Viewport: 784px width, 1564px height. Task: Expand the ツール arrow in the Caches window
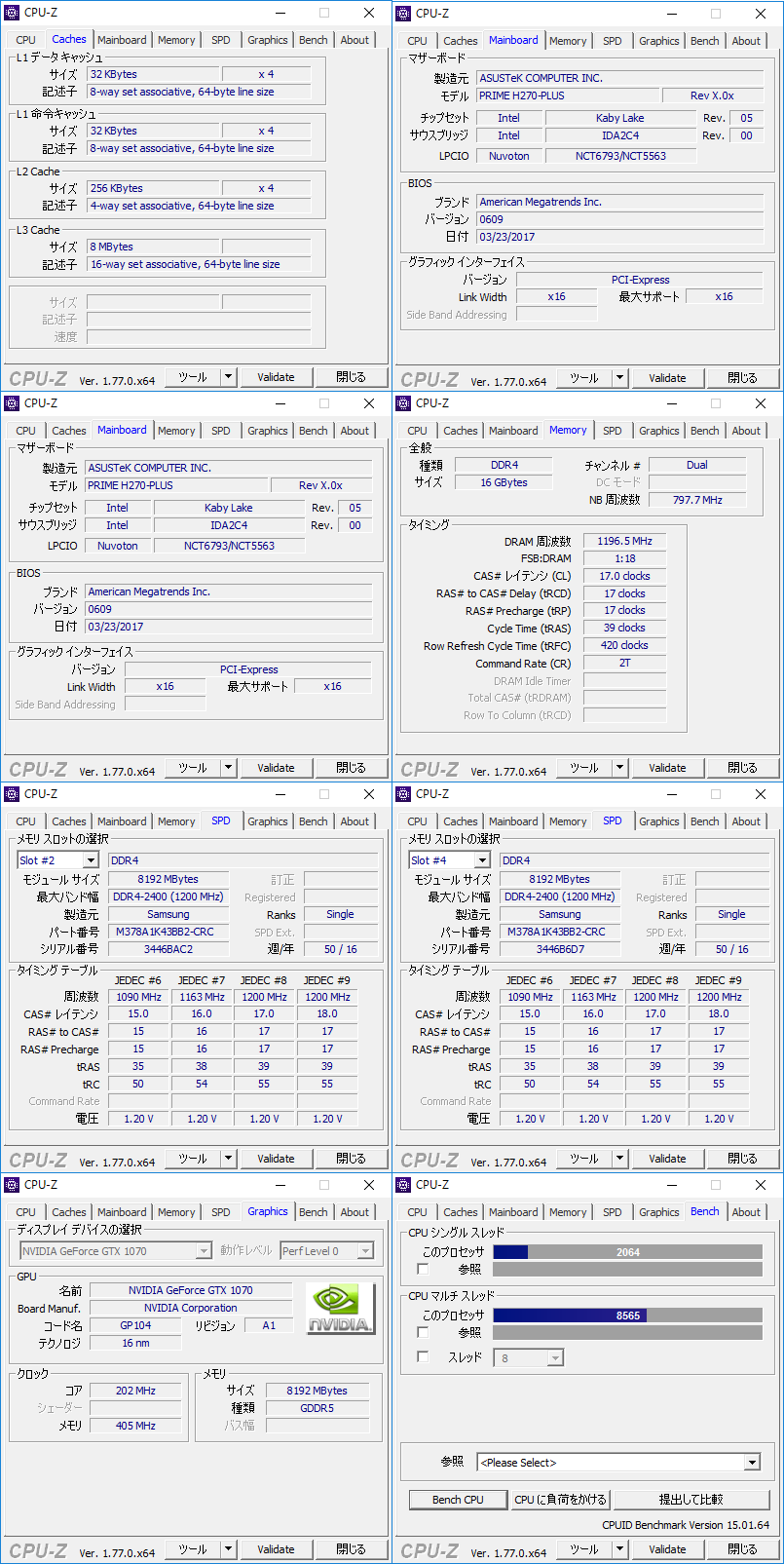click(229, 377)
